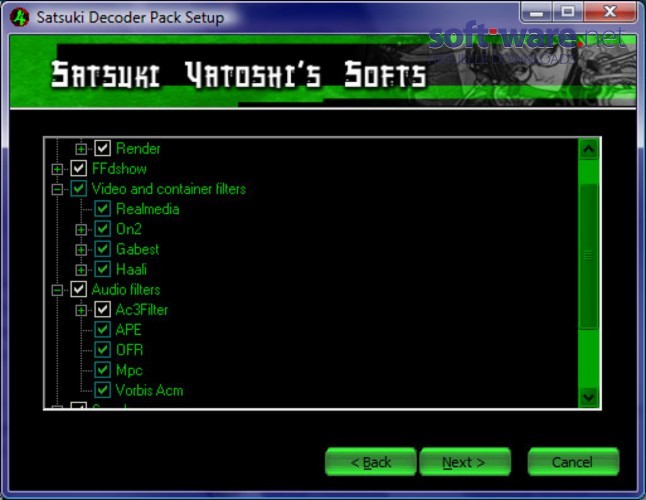
Task: Click the component list scrollbar thumb
Action: click(589, 256)
